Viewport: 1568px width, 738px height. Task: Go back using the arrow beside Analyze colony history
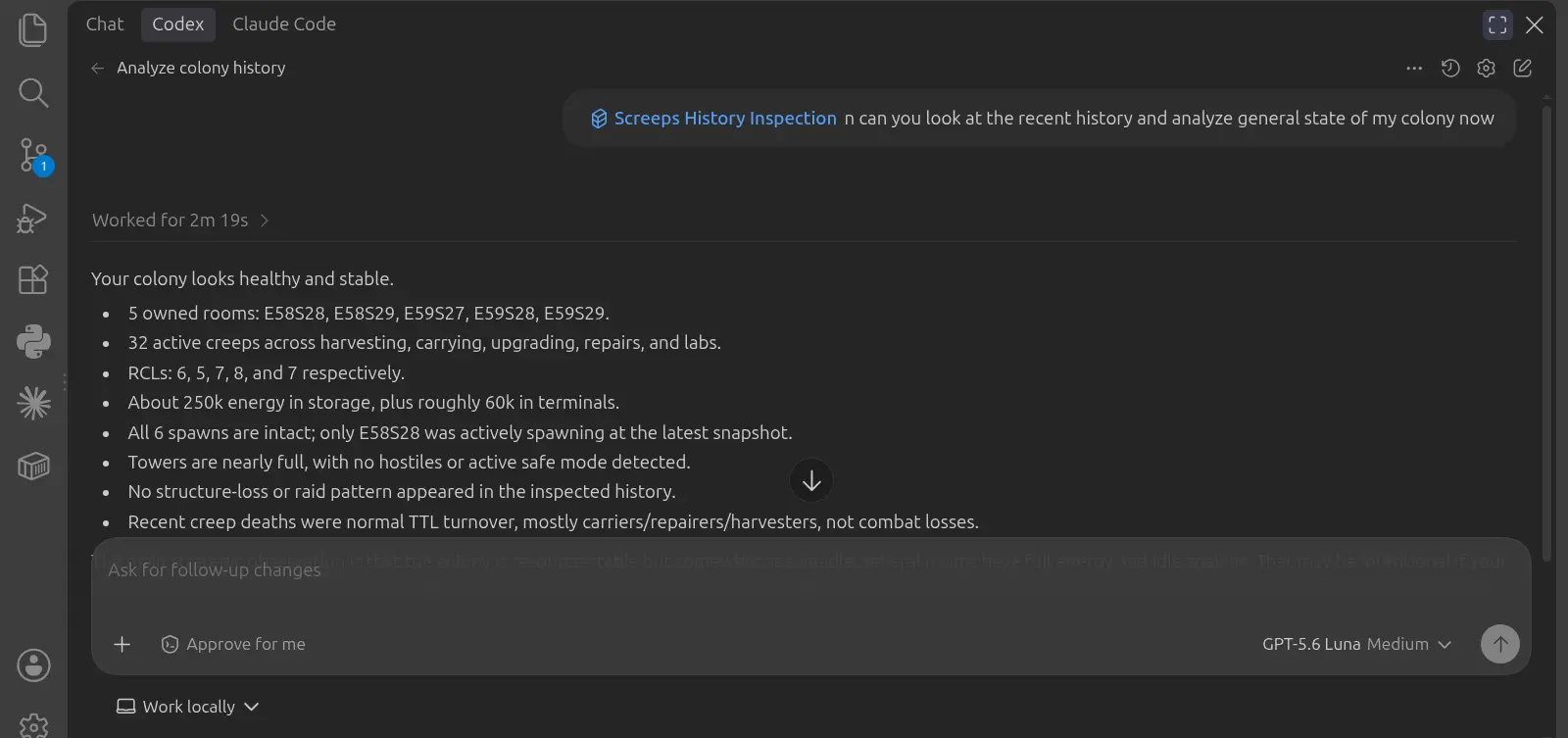click(97, 68)
